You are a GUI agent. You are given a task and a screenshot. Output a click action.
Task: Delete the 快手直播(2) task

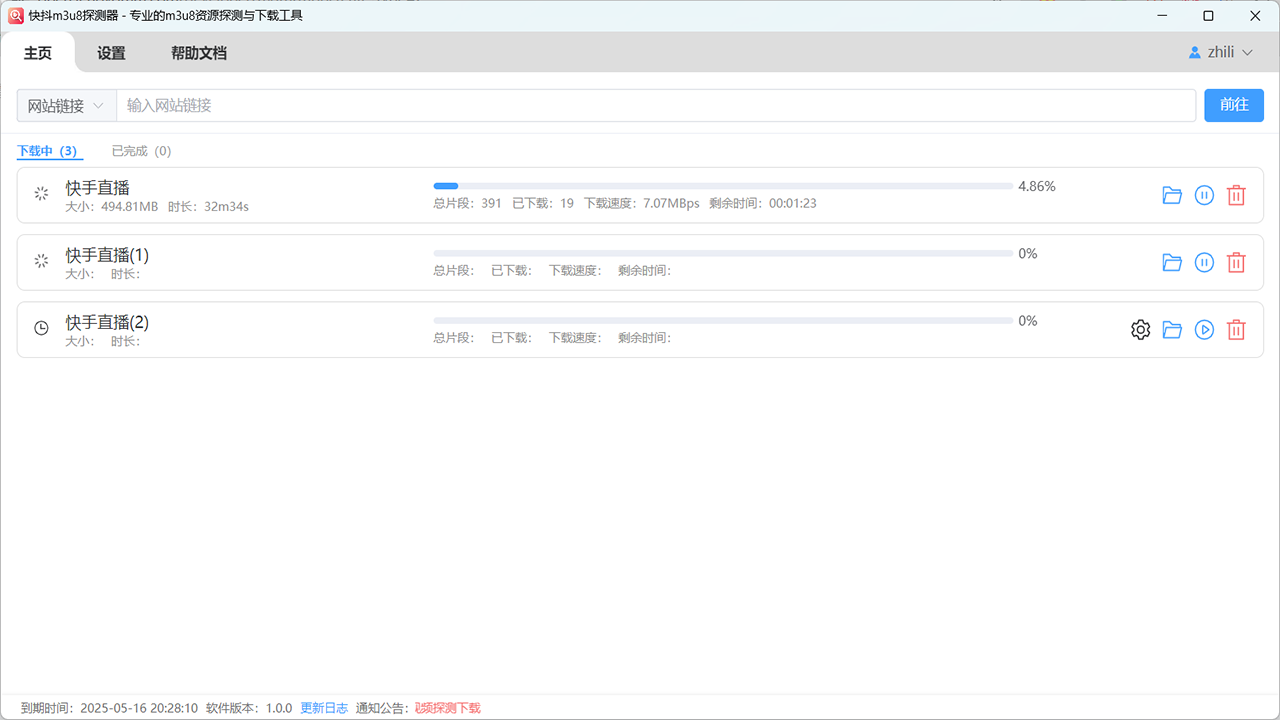coord(1236,329)
